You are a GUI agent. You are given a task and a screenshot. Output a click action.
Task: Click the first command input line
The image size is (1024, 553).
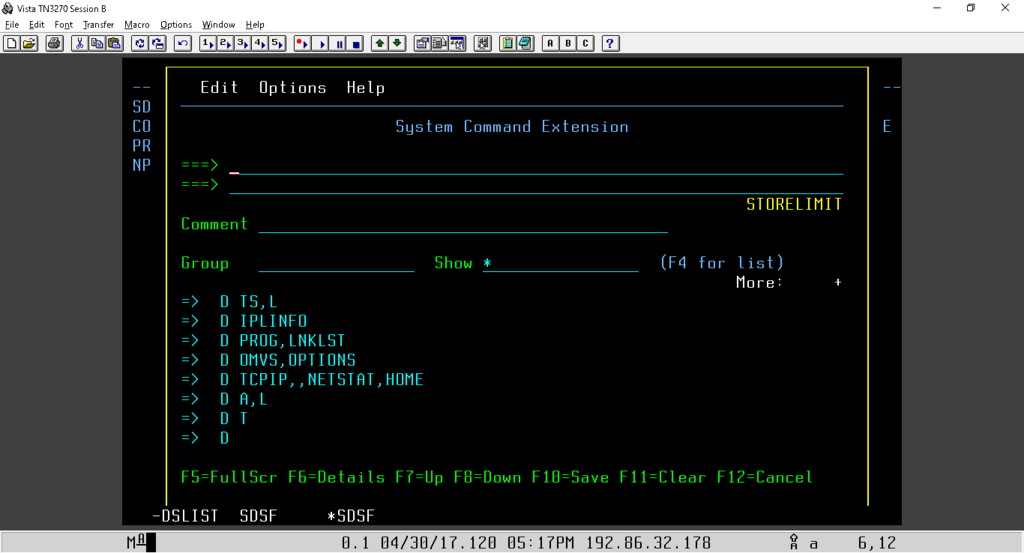click(536, 166)
